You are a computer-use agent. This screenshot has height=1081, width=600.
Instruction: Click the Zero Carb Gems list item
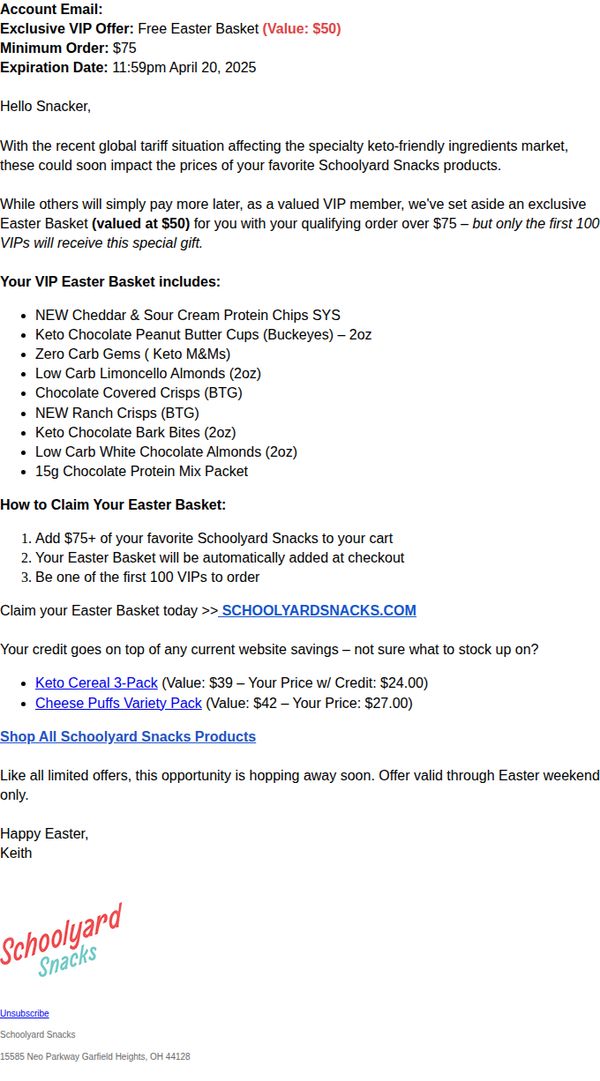pos(132,354)
